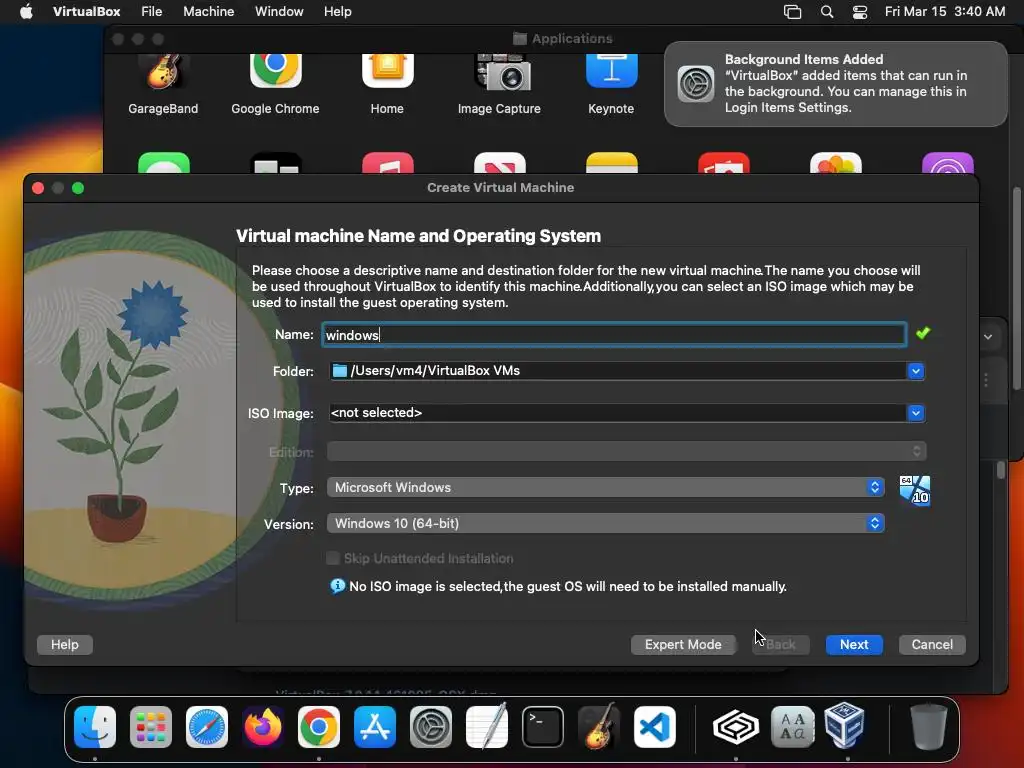This screenshot has height=768, width=1024.
Task: Click the Stage Manager menu bar icon
Action: pos(792,12)
